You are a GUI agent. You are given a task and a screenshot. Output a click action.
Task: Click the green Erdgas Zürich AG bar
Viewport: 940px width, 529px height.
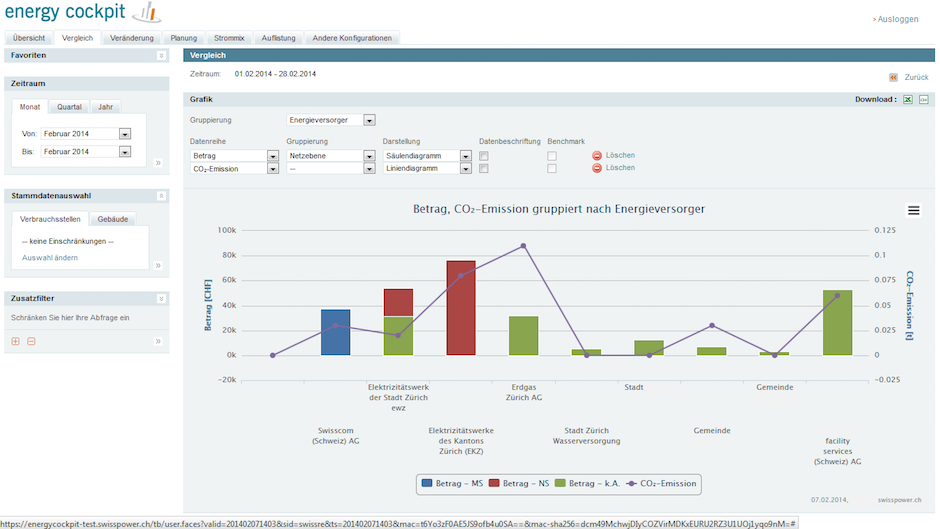click(x=523, y=336)
